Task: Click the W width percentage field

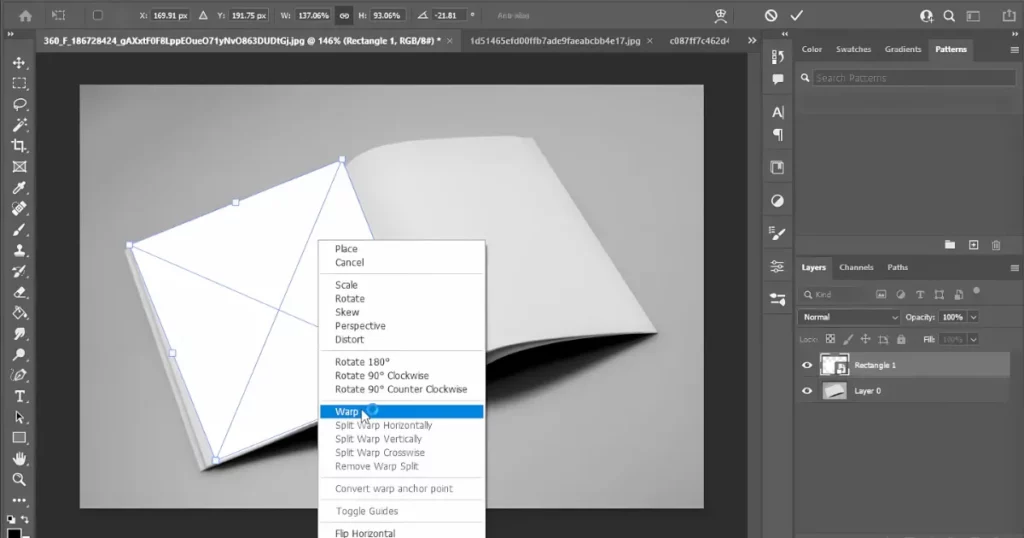Action: (313, 16)
